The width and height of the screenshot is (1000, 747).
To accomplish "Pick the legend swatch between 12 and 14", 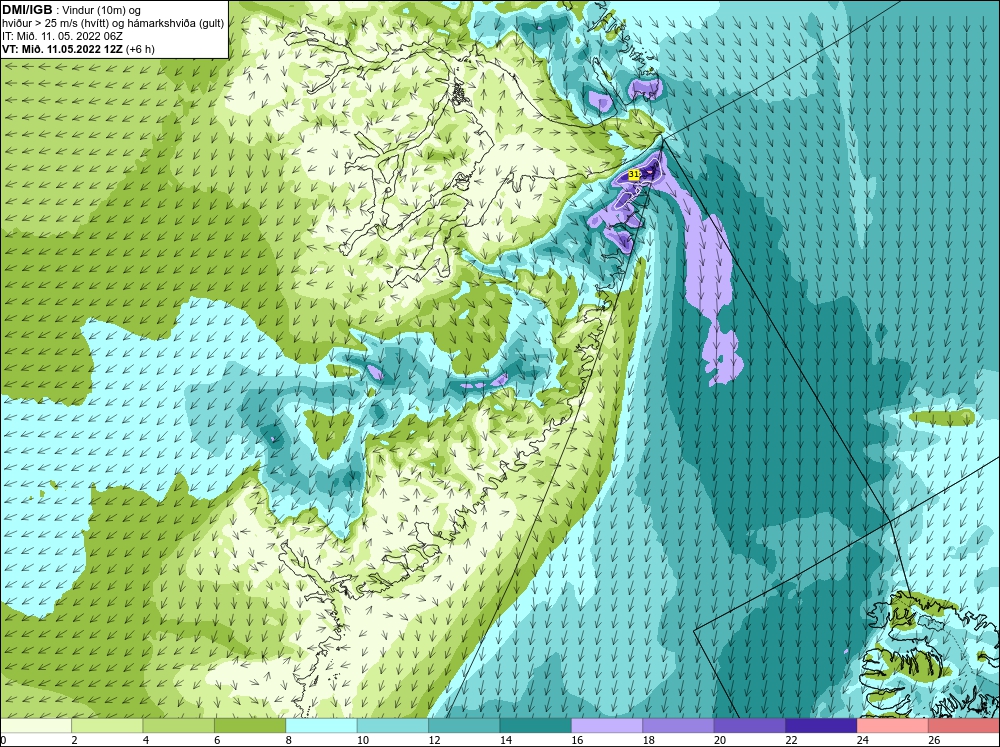I will pyautogui.click(x=464, y=726).
